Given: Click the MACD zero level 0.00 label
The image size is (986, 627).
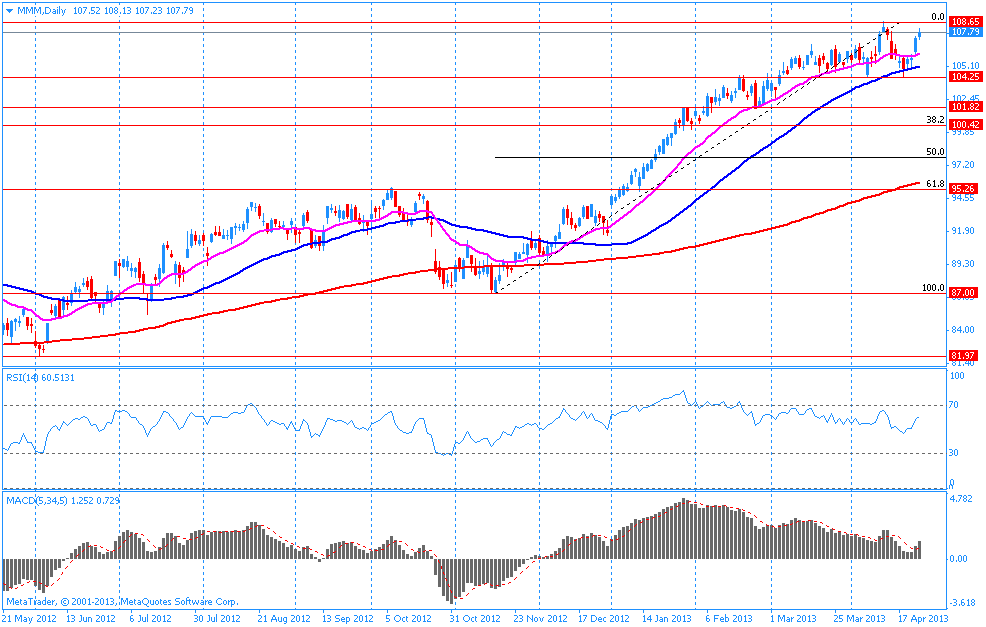Looking at the screenshot, I should tap(958, 558).
